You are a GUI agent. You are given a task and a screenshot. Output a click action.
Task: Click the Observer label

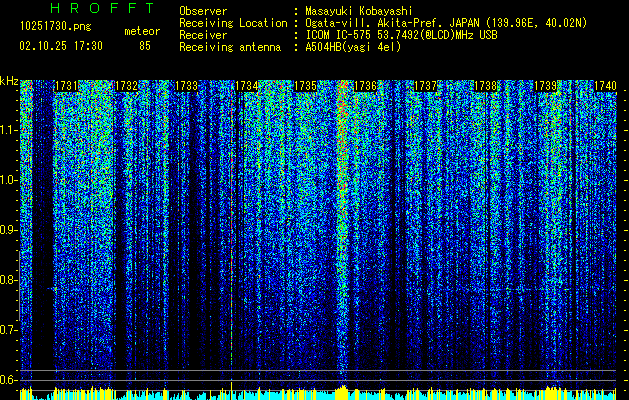click(x=203, y=11)
